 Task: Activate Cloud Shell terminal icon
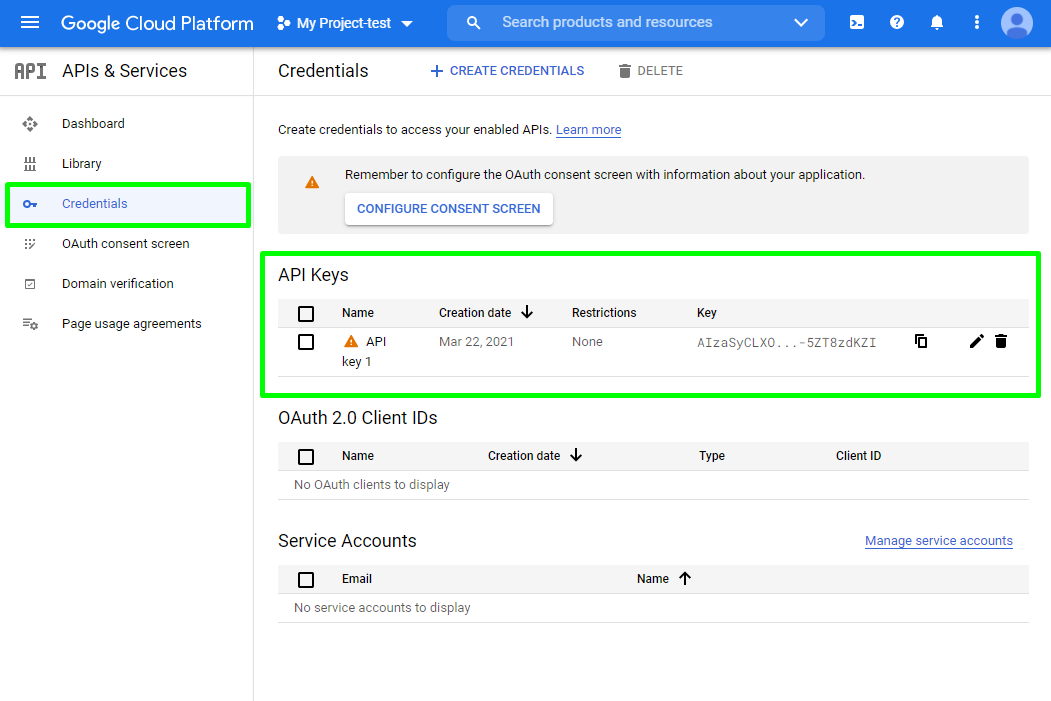857,23
